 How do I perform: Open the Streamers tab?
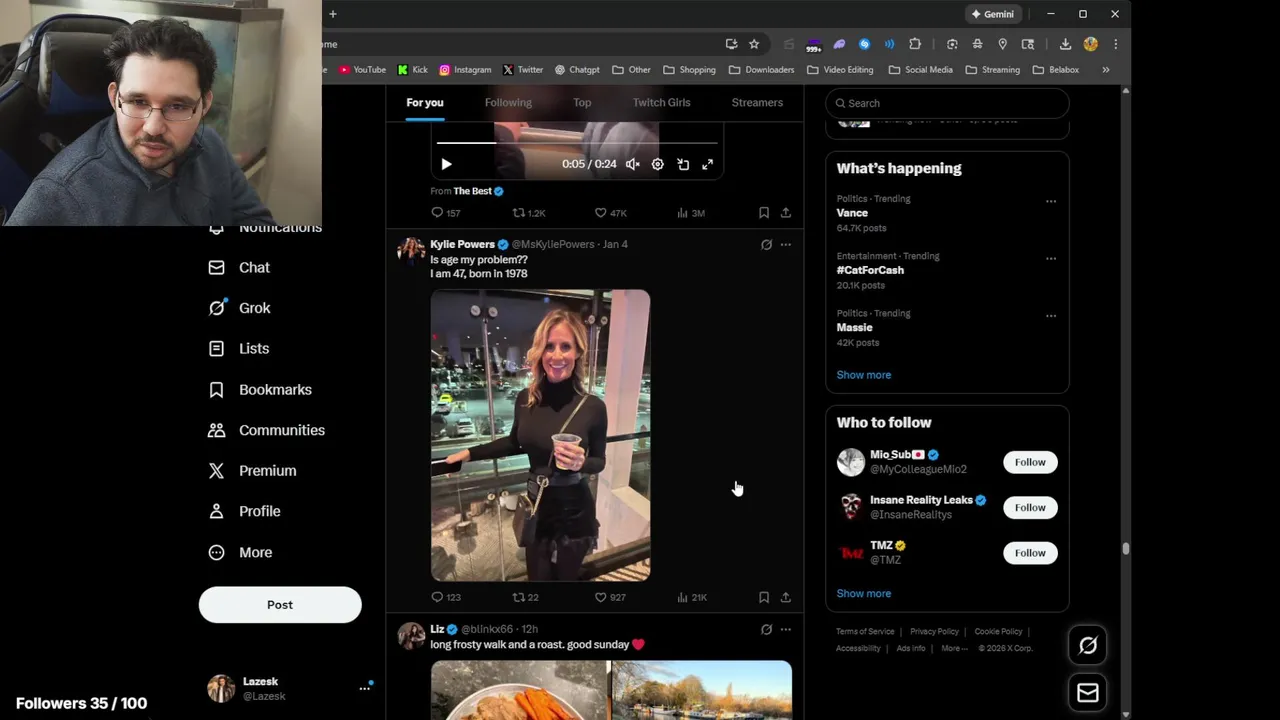pos(757,103)
